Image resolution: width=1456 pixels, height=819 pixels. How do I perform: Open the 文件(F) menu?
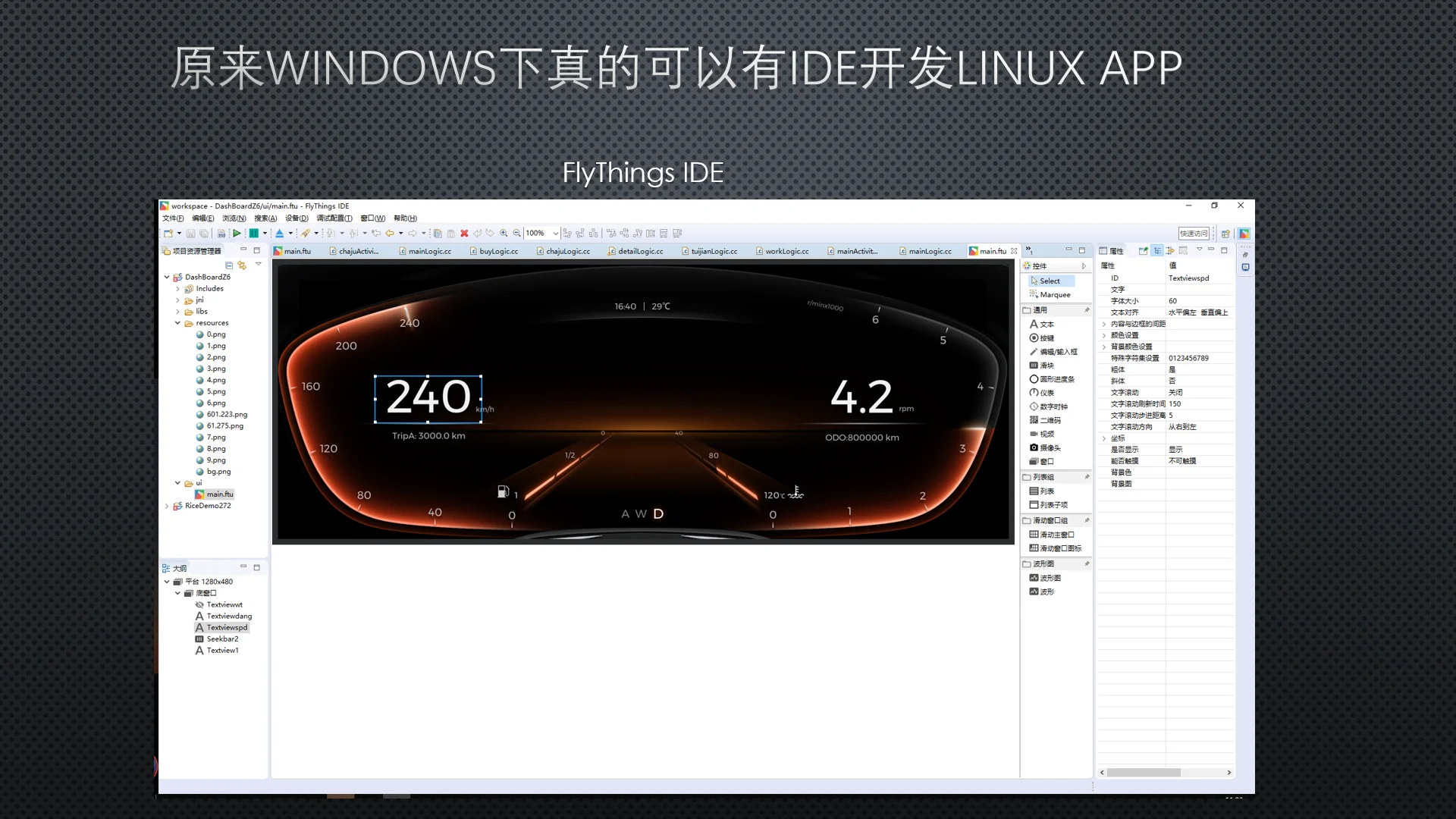[173, 218]
